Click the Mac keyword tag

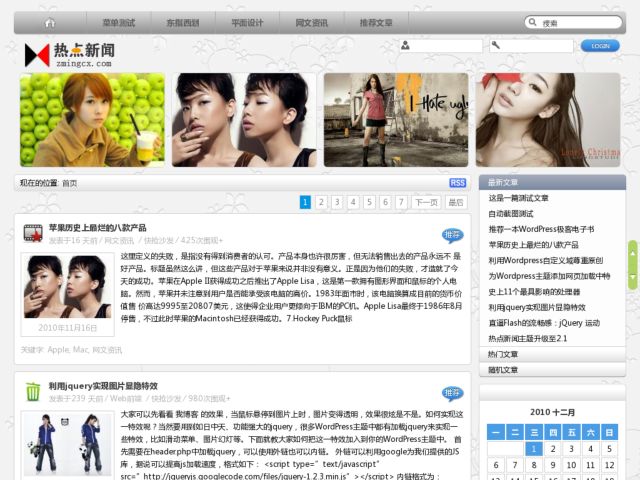pyautogui.click(x=81, y=350)
